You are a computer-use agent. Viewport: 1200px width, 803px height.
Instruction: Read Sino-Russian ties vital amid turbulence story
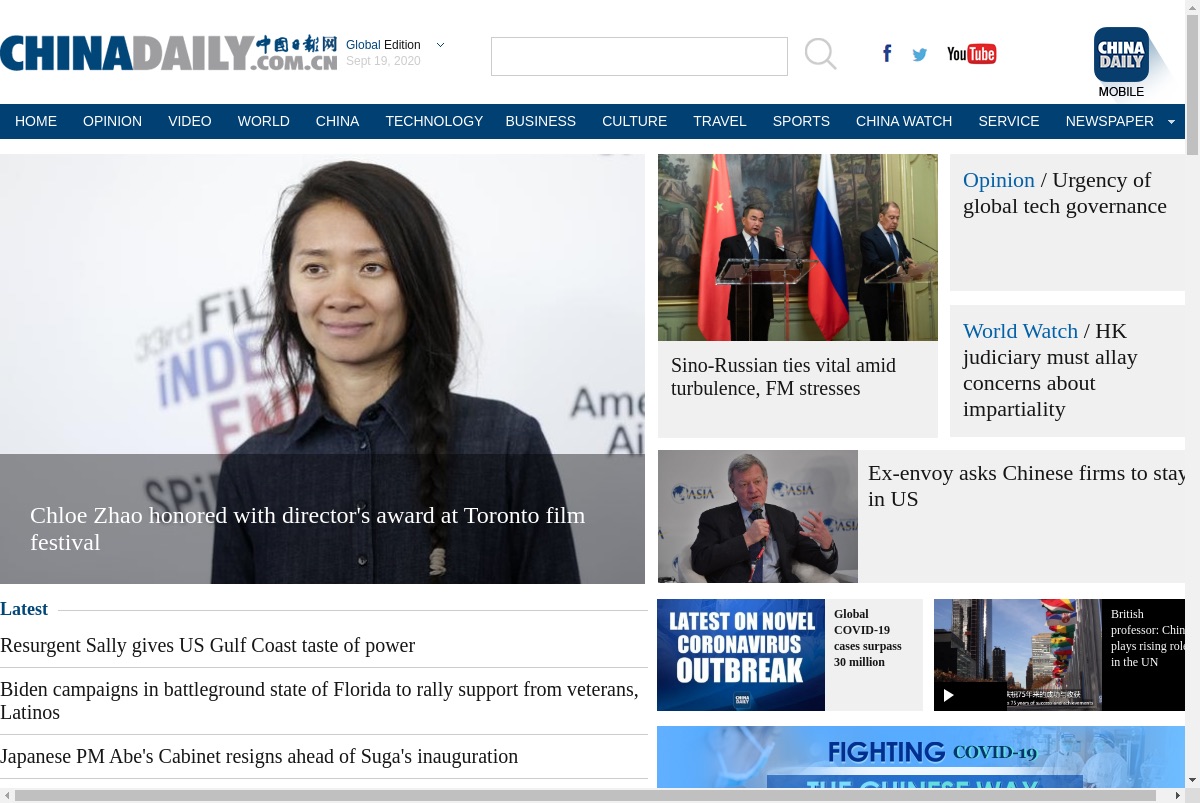click(x=783, y=377)
